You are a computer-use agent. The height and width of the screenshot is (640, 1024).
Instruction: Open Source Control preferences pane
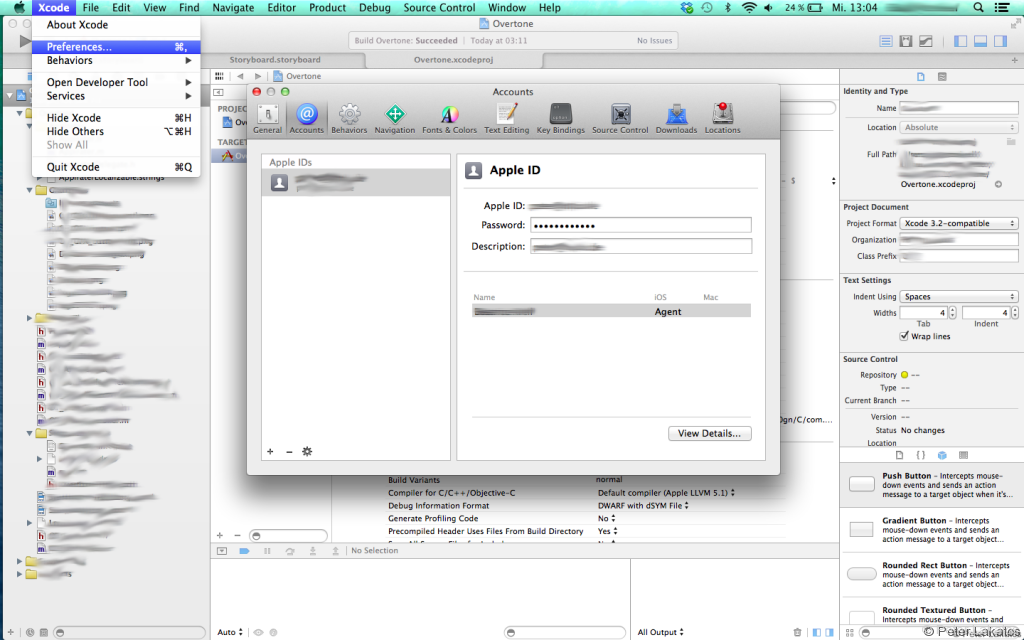[620, 119]
